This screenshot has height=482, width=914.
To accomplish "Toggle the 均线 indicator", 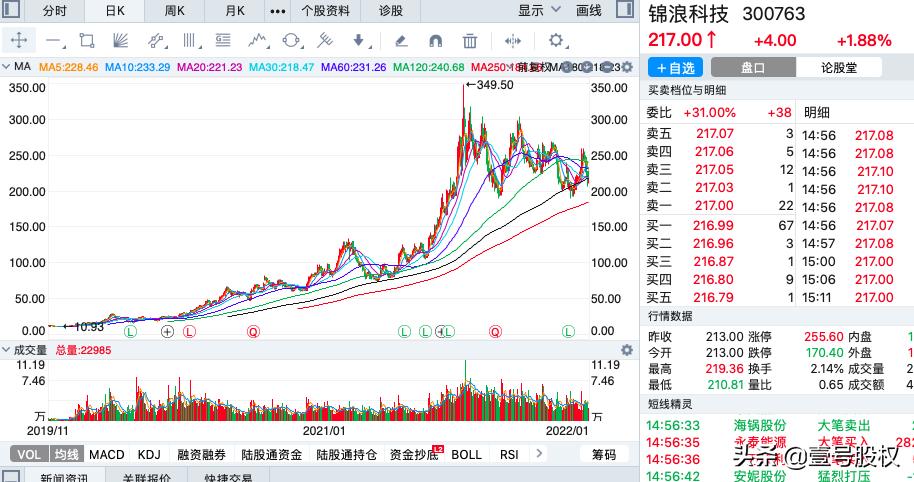I will click(x=67, y=454).
